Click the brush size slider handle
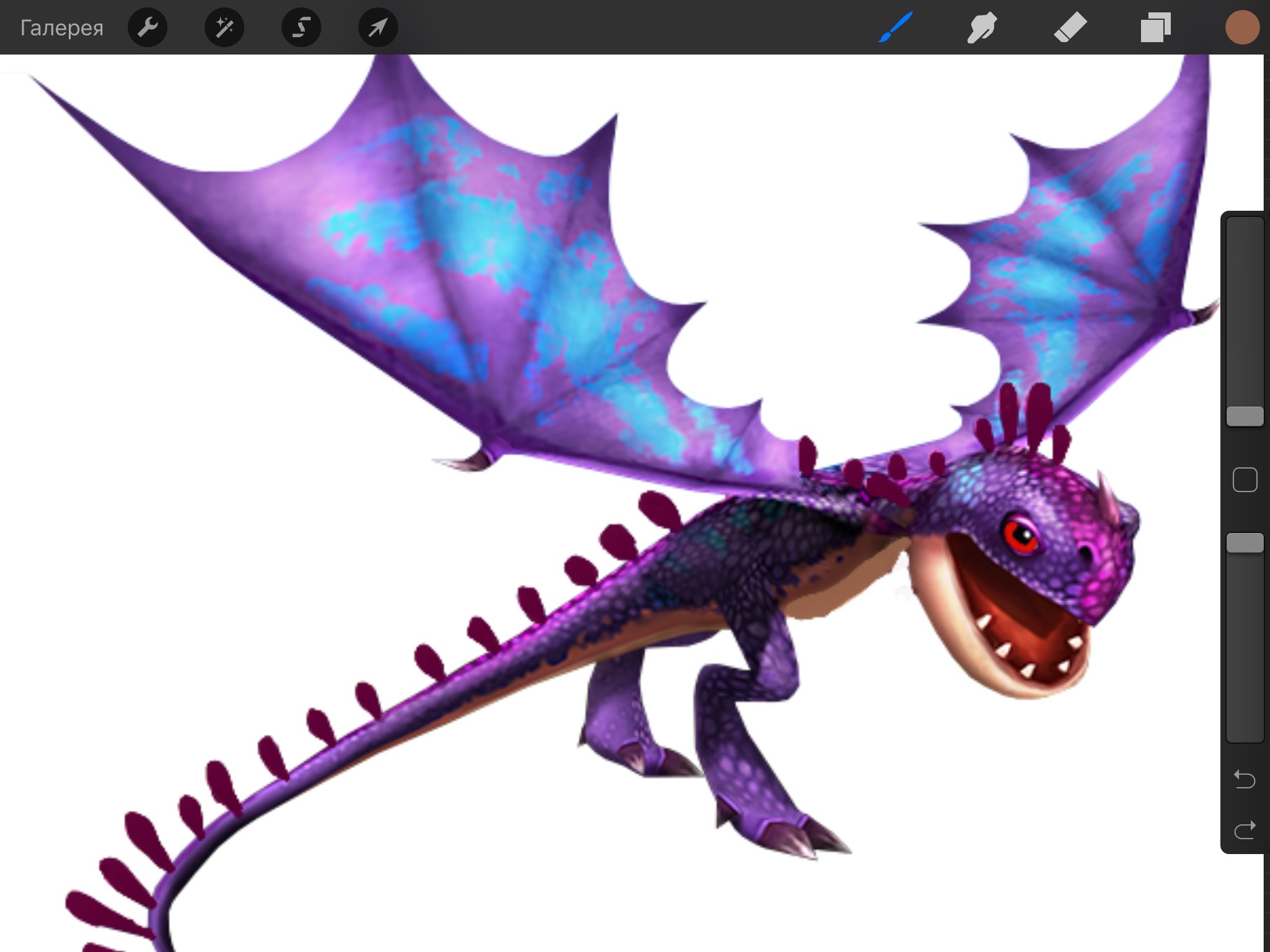This screenshot has width=1270, height=952. pyautogui.click(x=1245, y=416)
